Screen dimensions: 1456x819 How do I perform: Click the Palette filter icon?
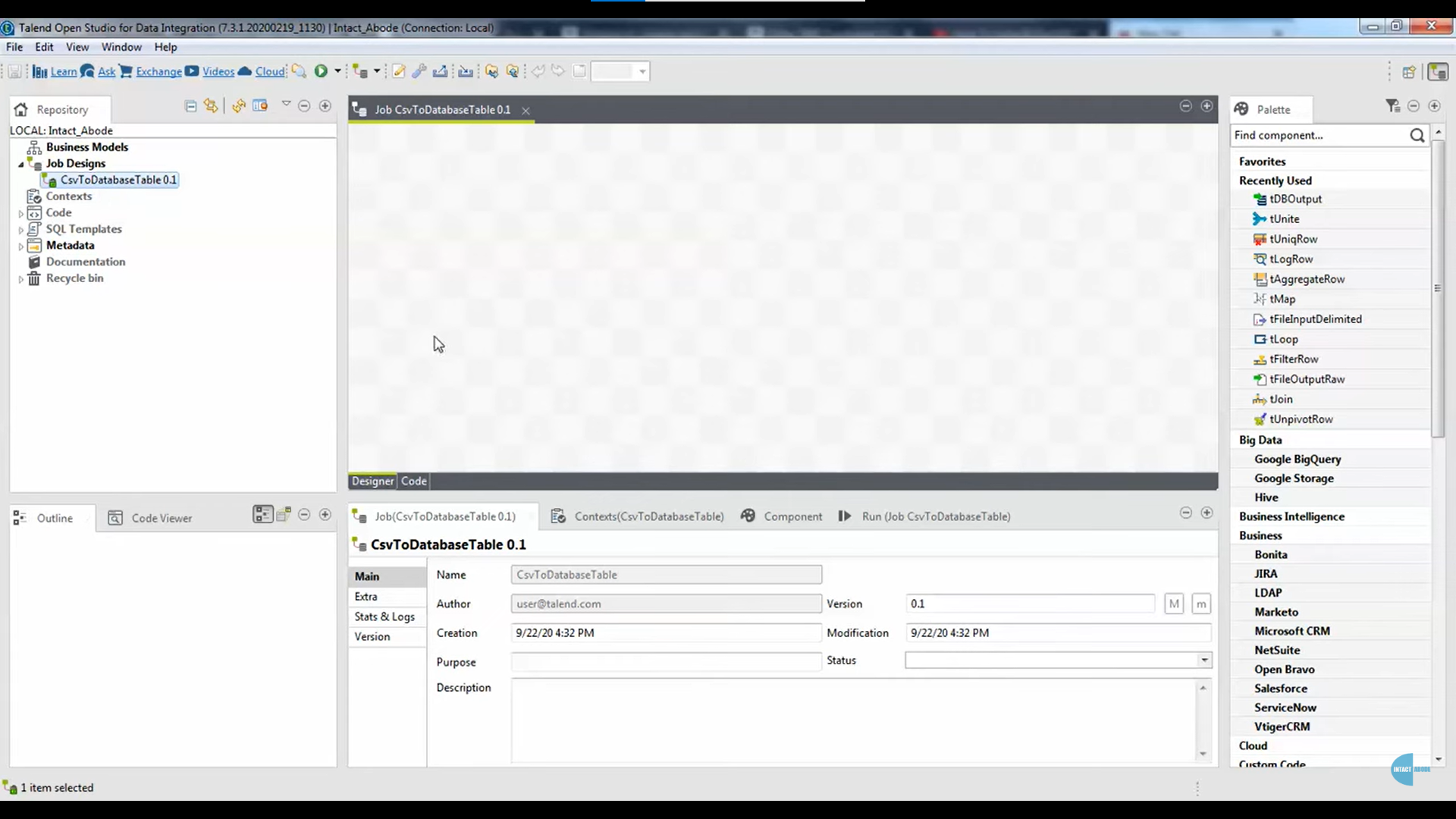tap(1392, 106)
